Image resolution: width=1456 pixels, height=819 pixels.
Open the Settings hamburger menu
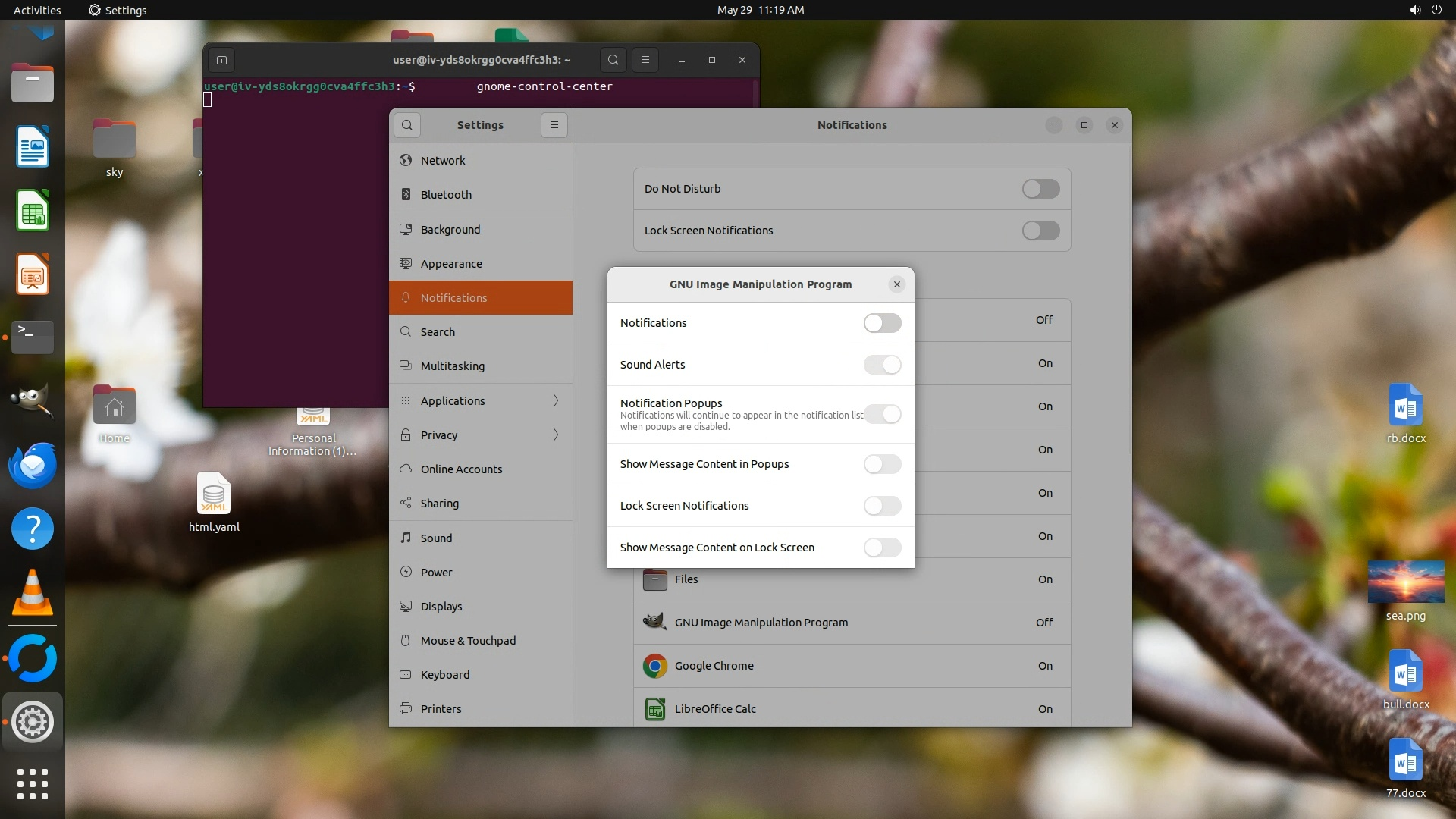point(554,125)
